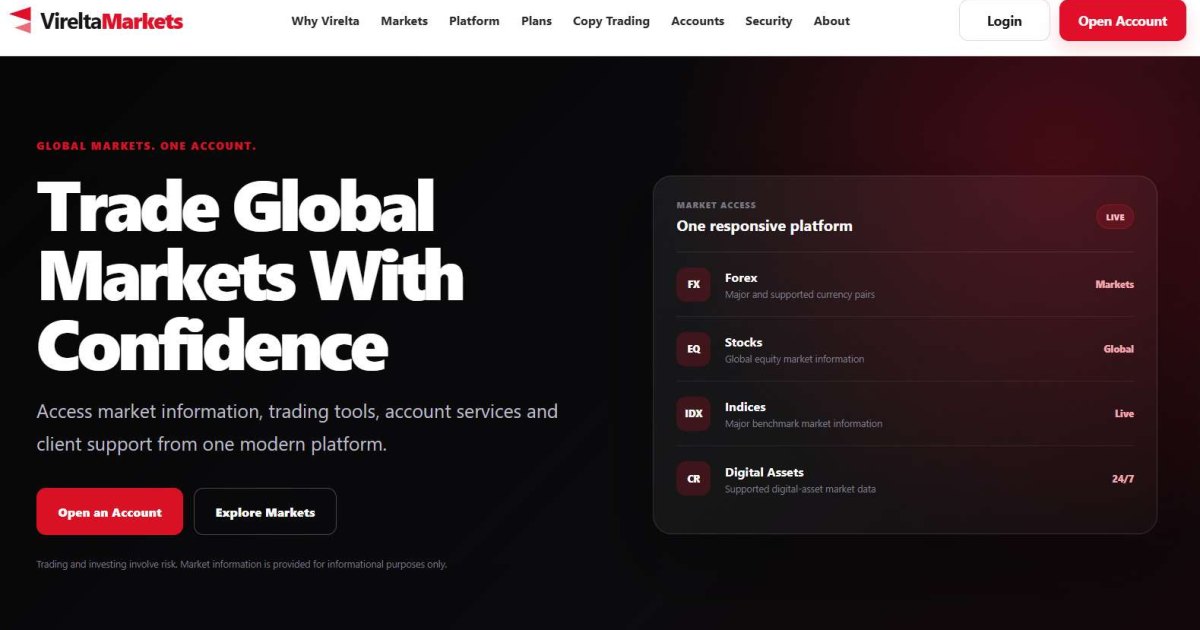Click 'Supported digital-asset market data' text
Image resolution: width=1200 pixels, height=630 pixels.
[800, 489]
